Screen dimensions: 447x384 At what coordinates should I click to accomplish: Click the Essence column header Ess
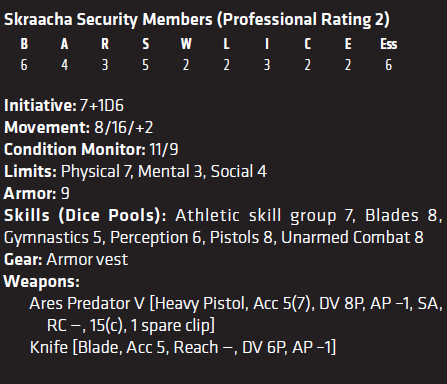[x=389, y=44]
